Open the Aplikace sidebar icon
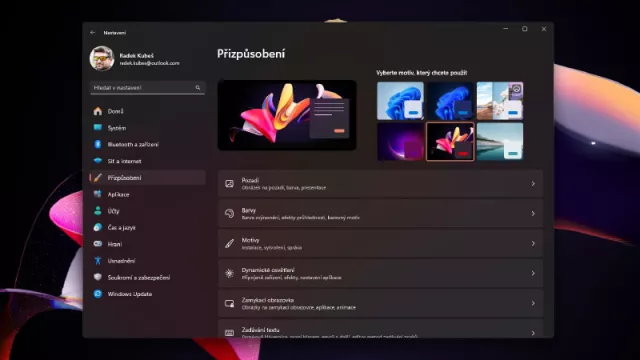Screen dimensions: 640x360 tap(98, 194)
